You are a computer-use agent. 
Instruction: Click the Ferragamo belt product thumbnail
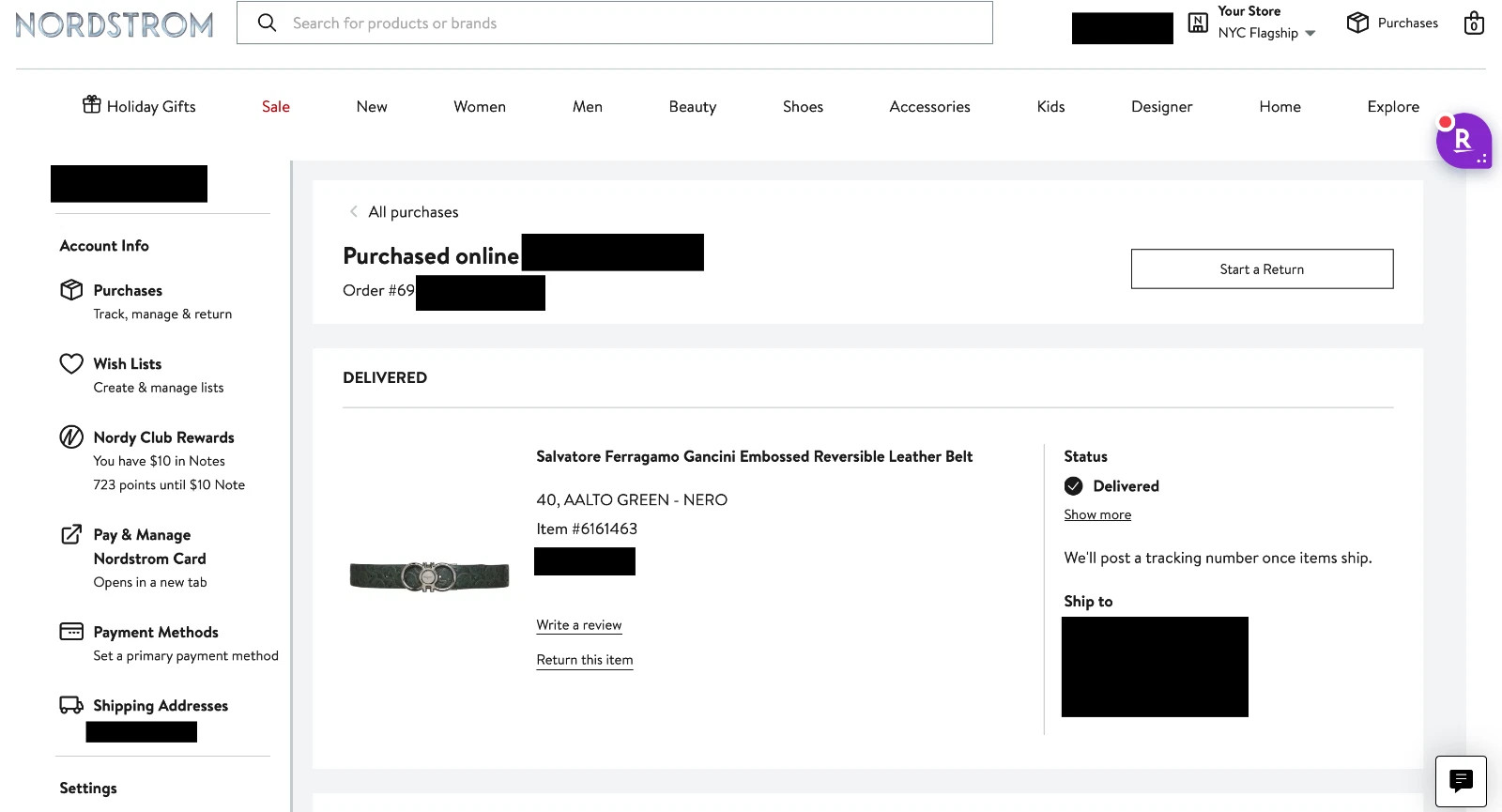(x=429, y=575)
